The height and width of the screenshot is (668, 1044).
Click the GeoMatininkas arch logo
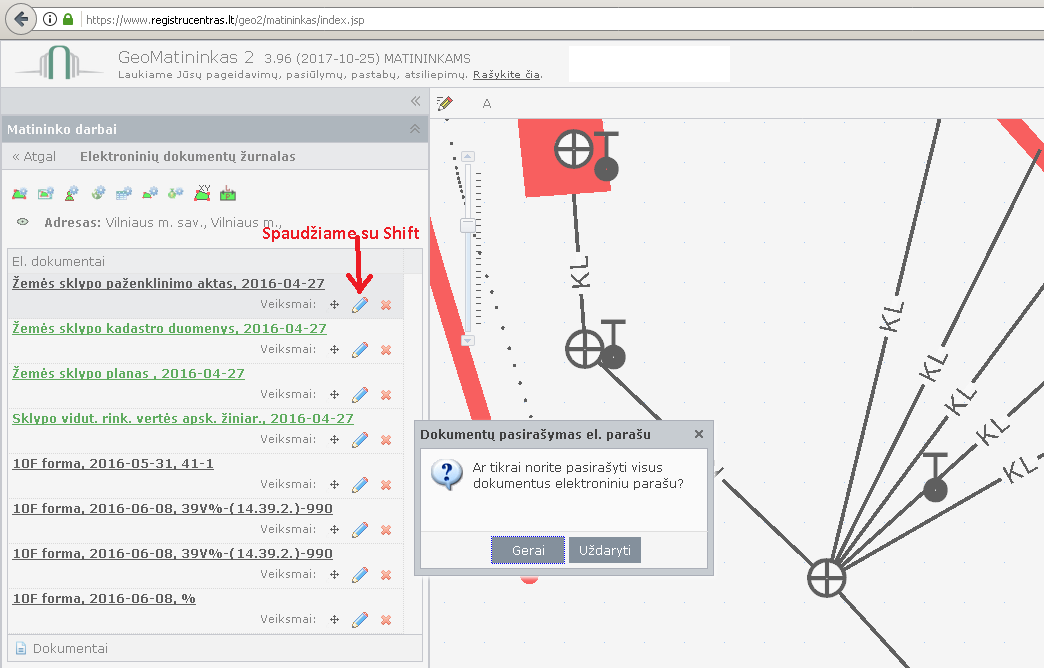(x=59, y=63)
